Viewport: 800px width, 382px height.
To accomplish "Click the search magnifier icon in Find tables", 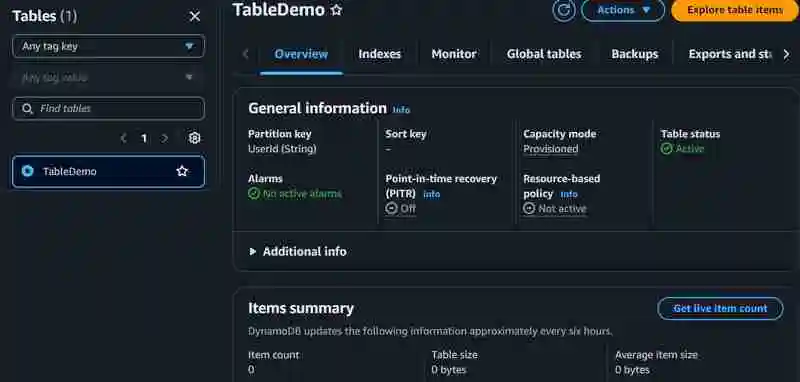I will [x=28, y=109].
